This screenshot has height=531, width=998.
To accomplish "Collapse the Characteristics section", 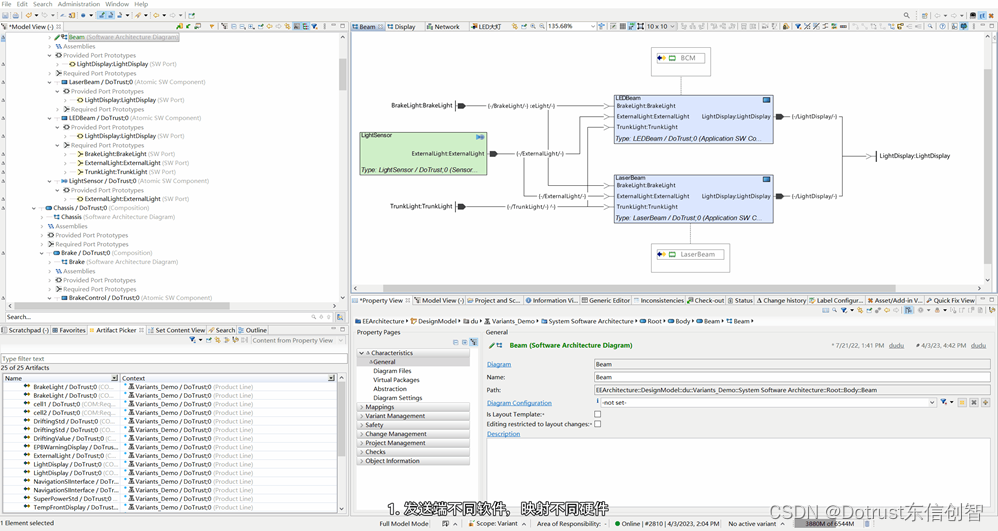I will click(x=362, y=353).
